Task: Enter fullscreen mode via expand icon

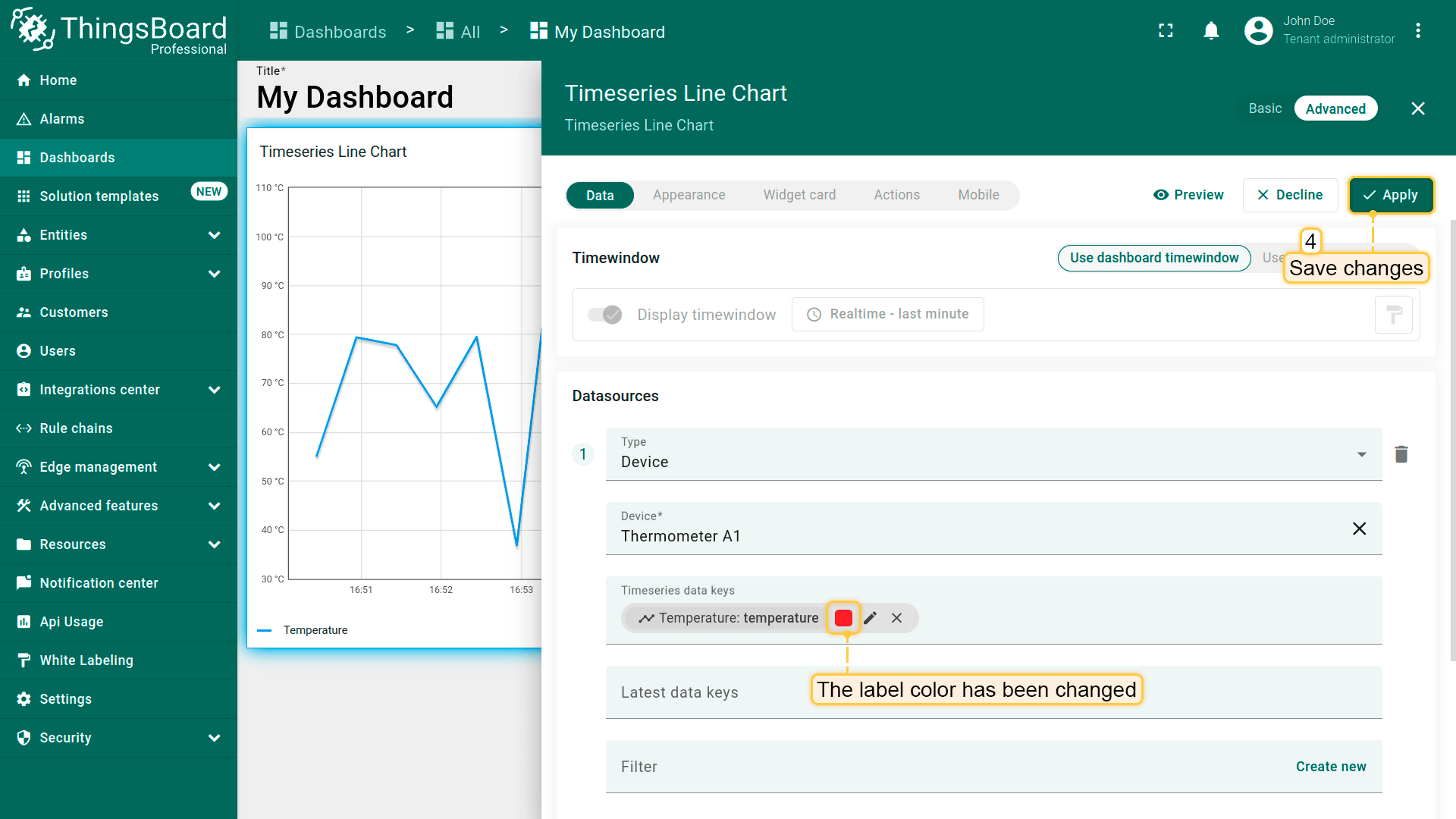Action: coord(1166,31)
